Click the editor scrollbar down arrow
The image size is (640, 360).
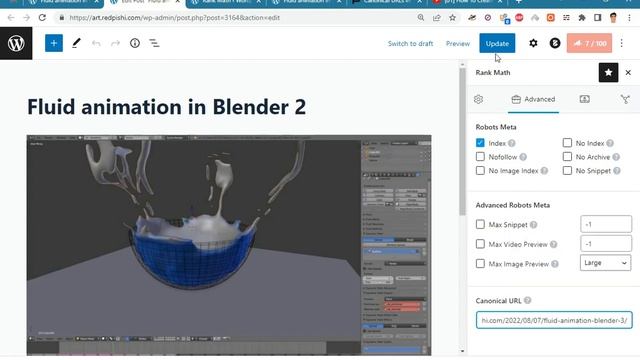[x=462, y=351]
